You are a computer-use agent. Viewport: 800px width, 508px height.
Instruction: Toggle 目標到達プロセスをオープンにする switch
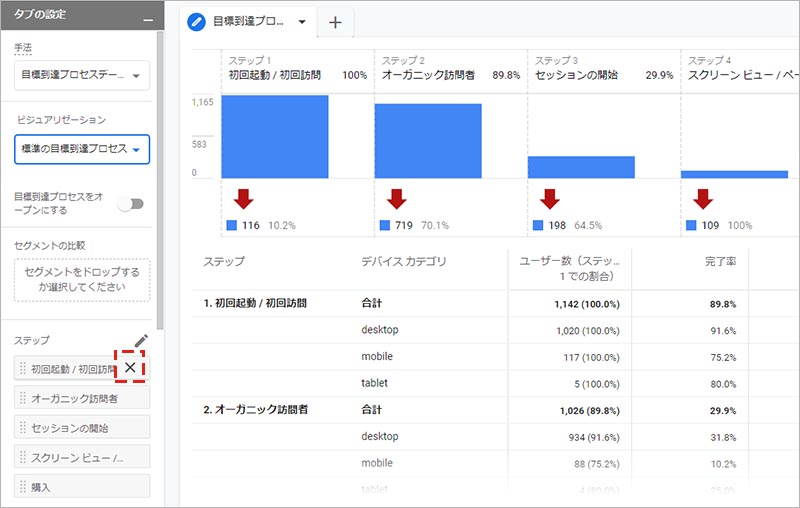pyautogui.click(x=130, y=204)
